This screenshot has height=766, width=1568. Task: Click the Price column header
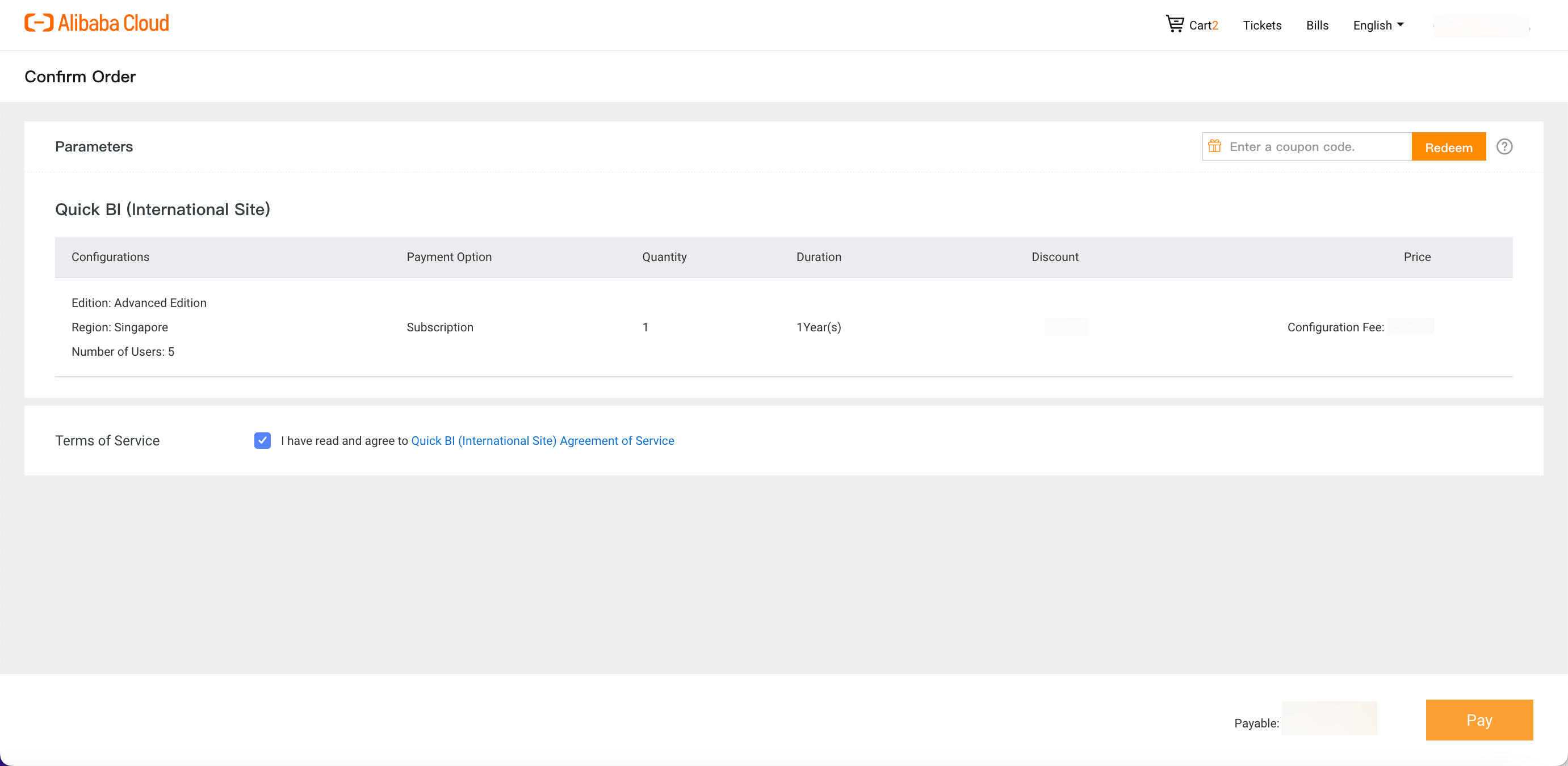pos(1416,257)
